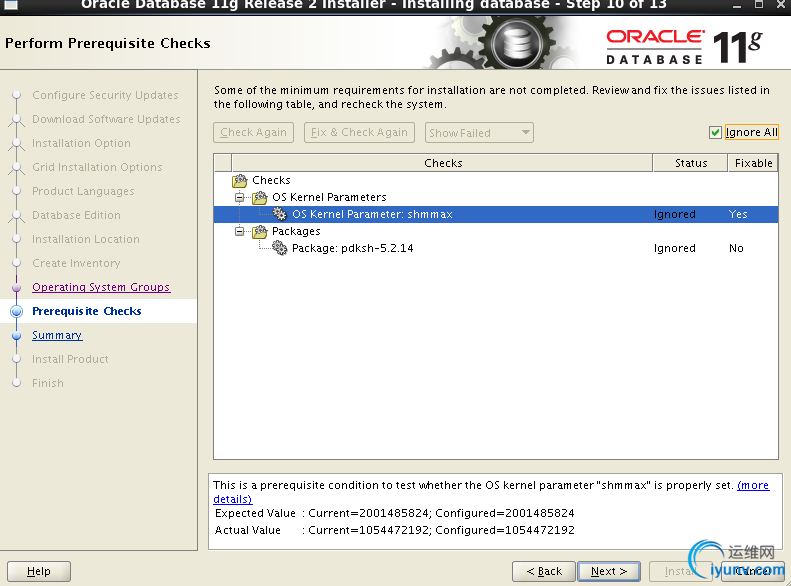This screenshot has height=586, width=791.
Task: Go to Operating System Groups step
Action: pyautogui.click(x=101, y=287)
